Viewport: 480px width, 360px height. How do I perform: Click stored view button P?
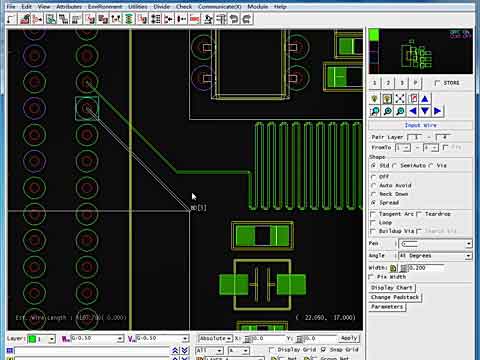pos(416,83)
